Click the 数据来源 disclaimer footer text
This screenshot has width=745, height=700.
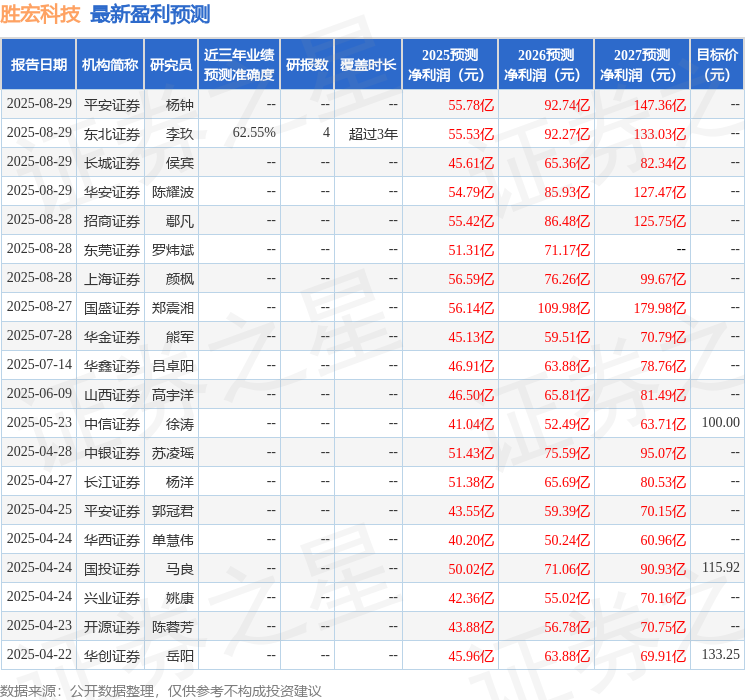pos(161,690)
